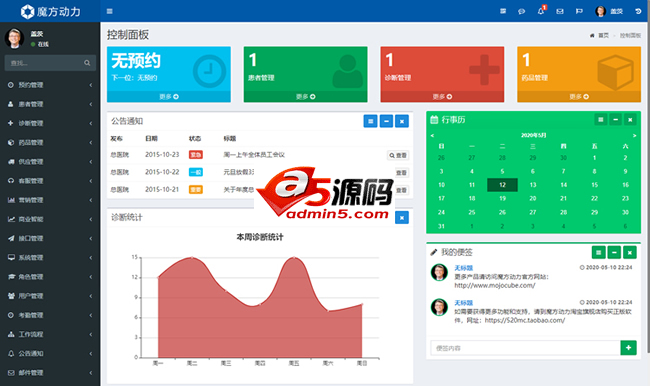The height and width of the screenshot is (386, 650).
Task: Open 无标题 title of the taobao note
Action: (463, 303)
